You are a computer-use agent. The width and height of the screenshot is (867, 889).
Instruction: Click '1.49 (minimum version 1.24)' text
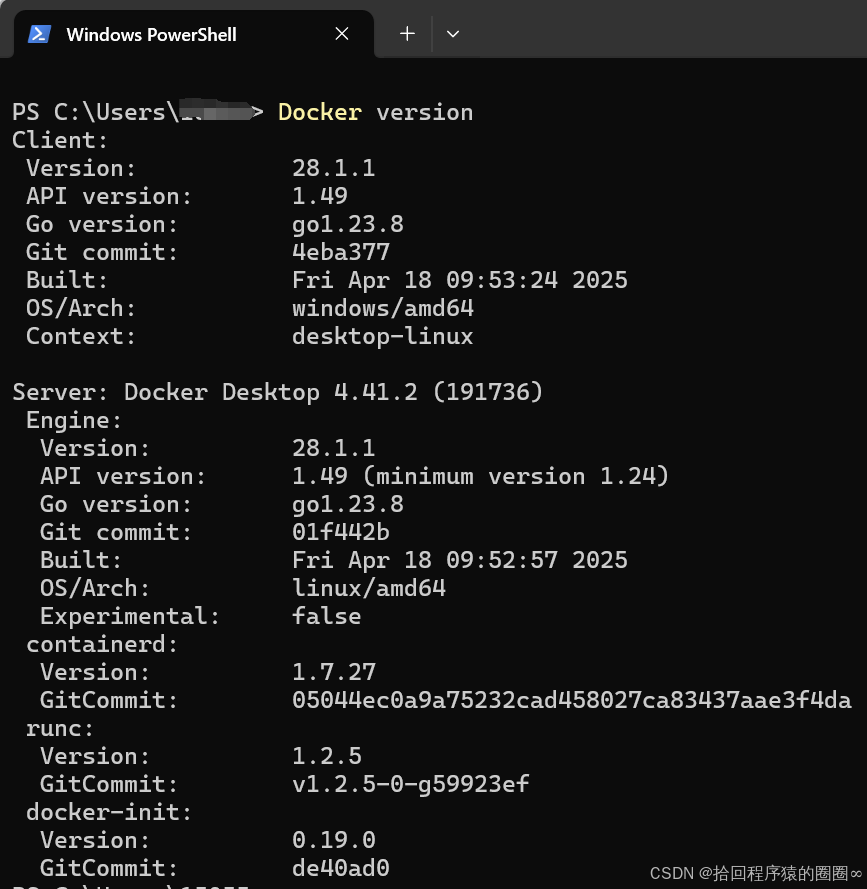[480, 476]
